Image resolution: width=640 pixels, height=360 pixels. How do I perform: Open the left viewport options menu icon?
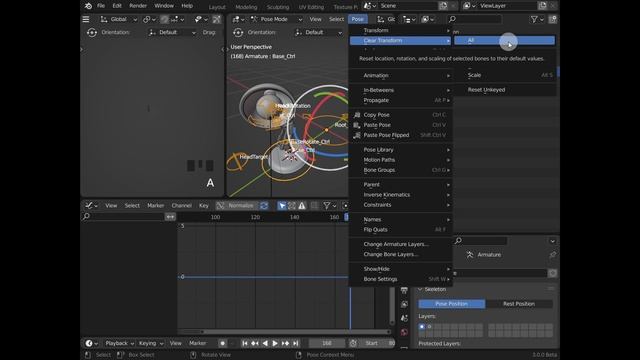pyautogui.click(x=86, y=19)
